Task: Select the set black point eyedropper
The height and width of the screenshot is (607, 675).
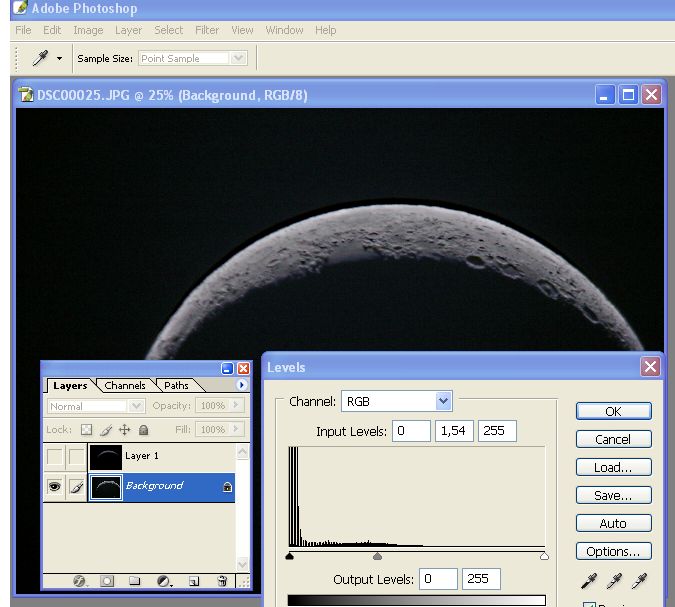Action: (589, 581)
